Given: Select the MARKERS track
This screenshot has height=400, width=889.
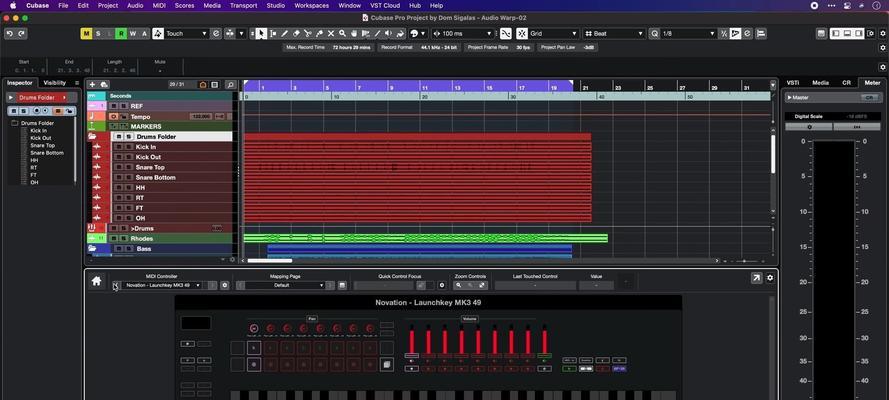Looking at the screenshot, I should pyautogui.click(x=160, y=126).
